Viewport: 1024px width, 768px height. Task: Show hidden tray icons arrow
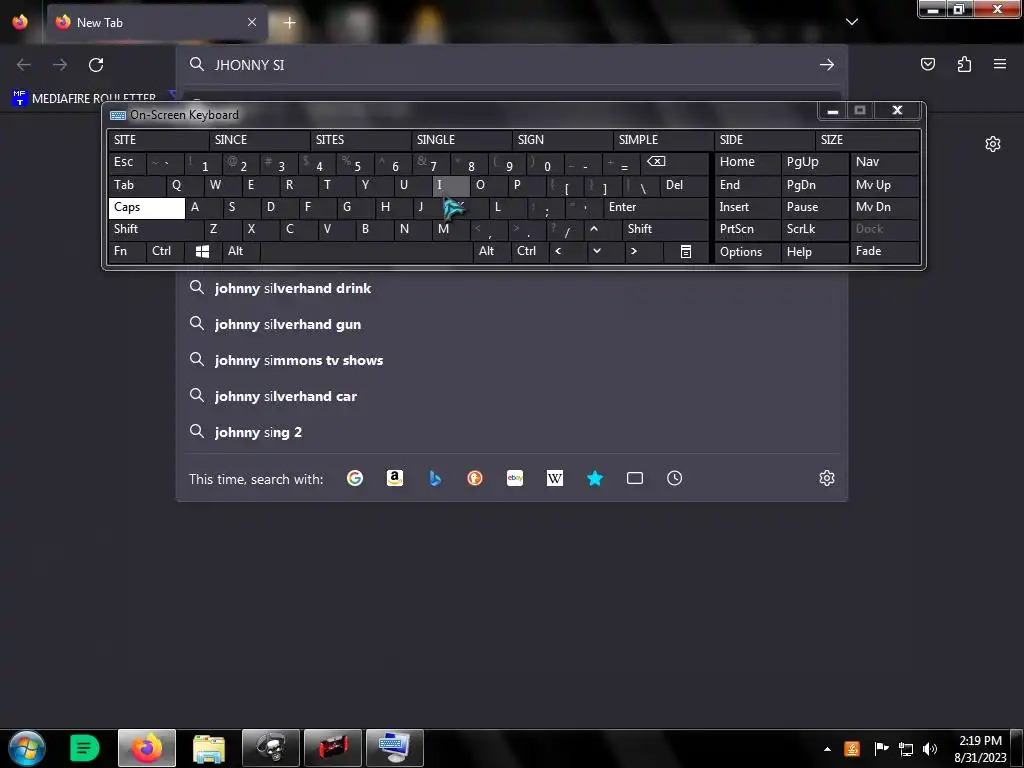pos(827,748)
